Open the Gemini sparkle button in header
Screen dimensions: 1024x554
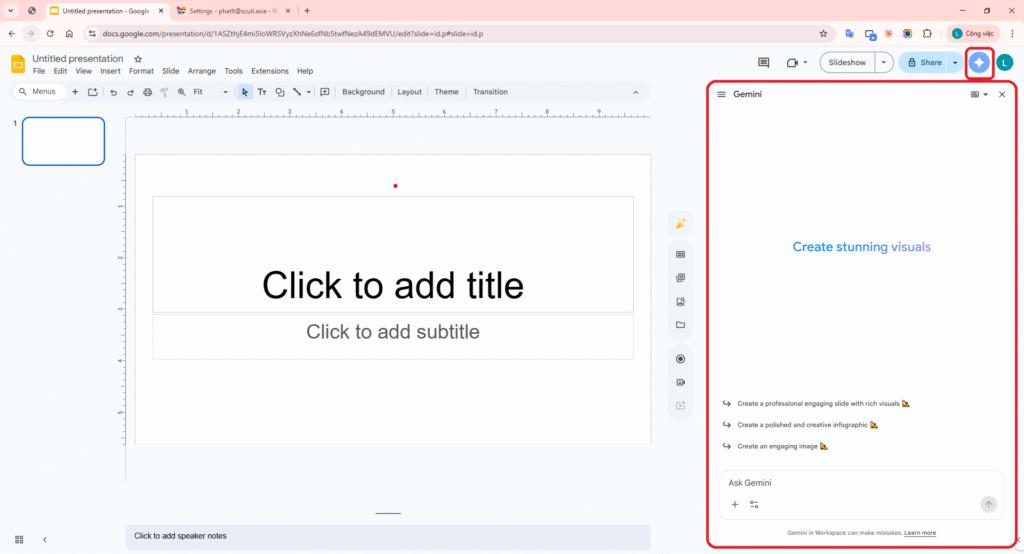coord(979,62)
